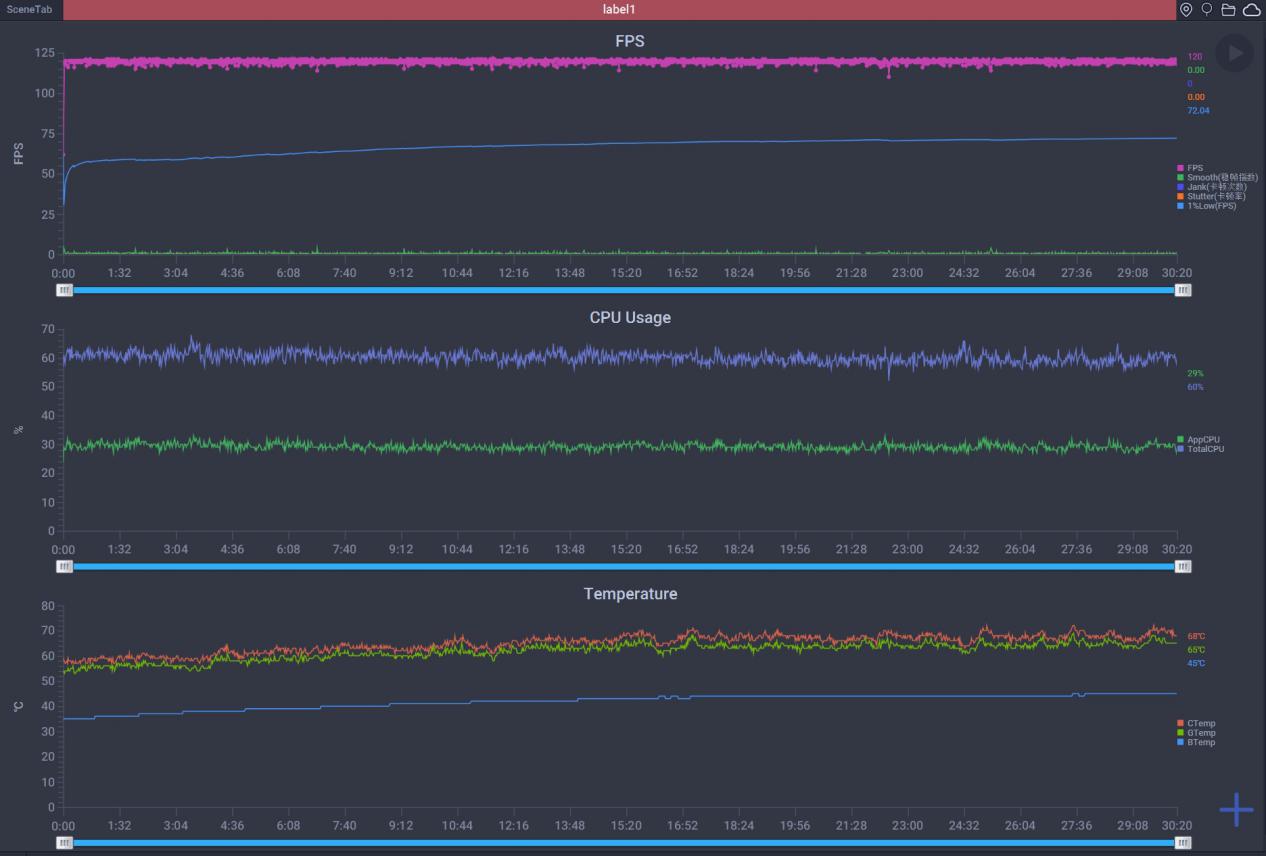Screen dimensions: 1266x856
Task: Toggle the BTemp series in legend
Action: [1197, 742]
